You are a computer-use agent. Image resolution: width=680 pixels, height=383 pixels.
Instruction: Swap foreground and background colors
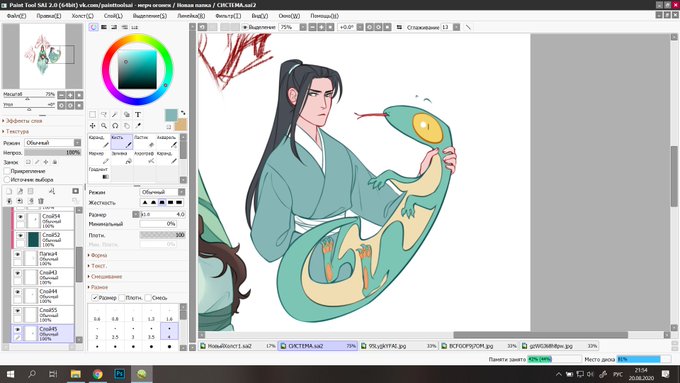183,113
